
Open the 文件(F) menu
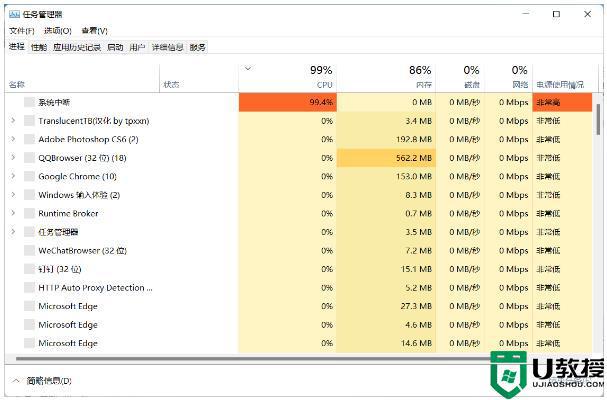point(22,31)
